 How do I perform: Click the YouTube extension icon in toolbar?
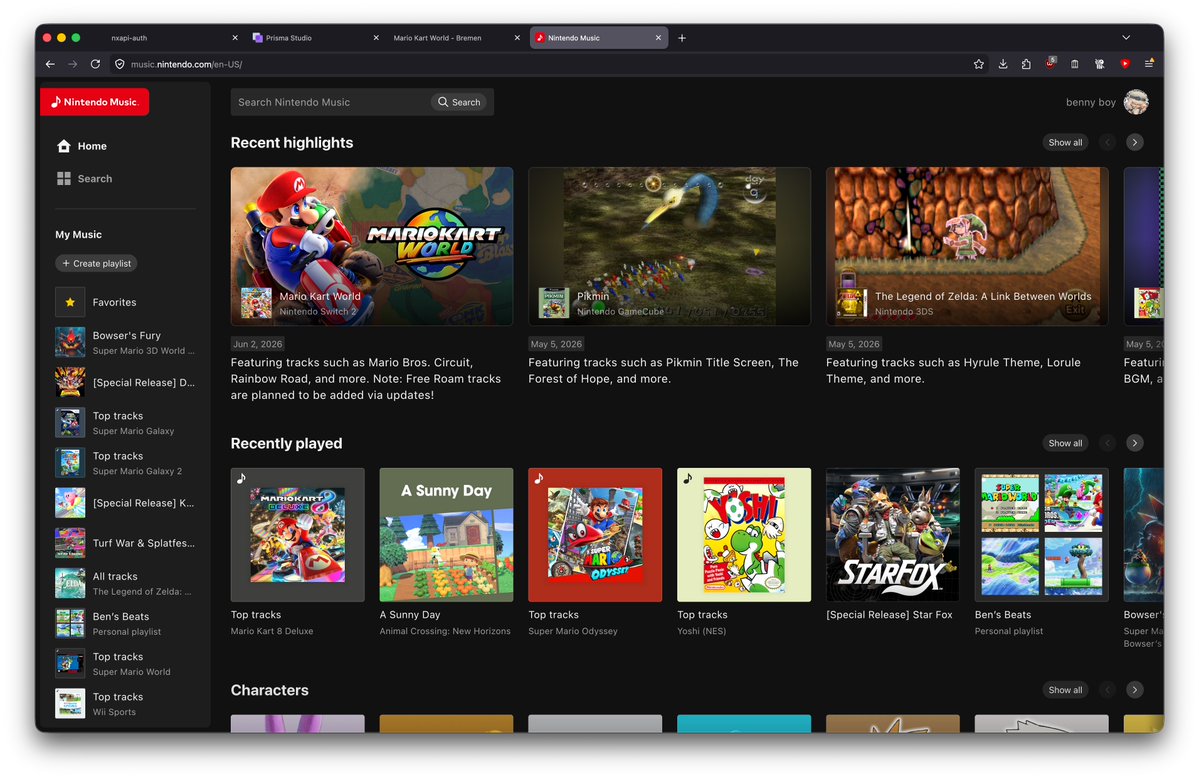coord(1125,64)
